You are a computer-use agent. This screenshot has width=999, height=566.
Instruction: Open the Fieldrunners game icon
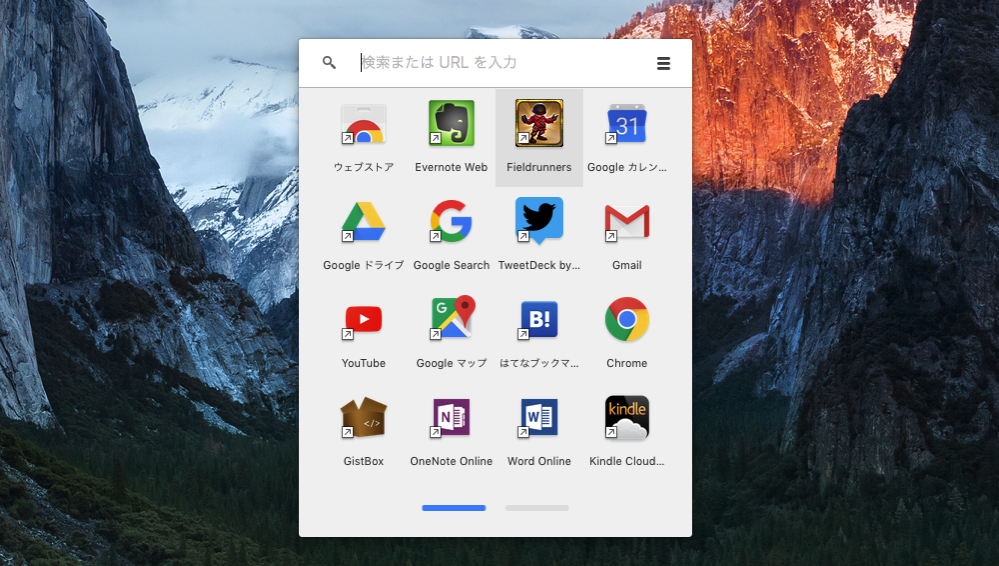pyautogui.click(x=539, y=124)
